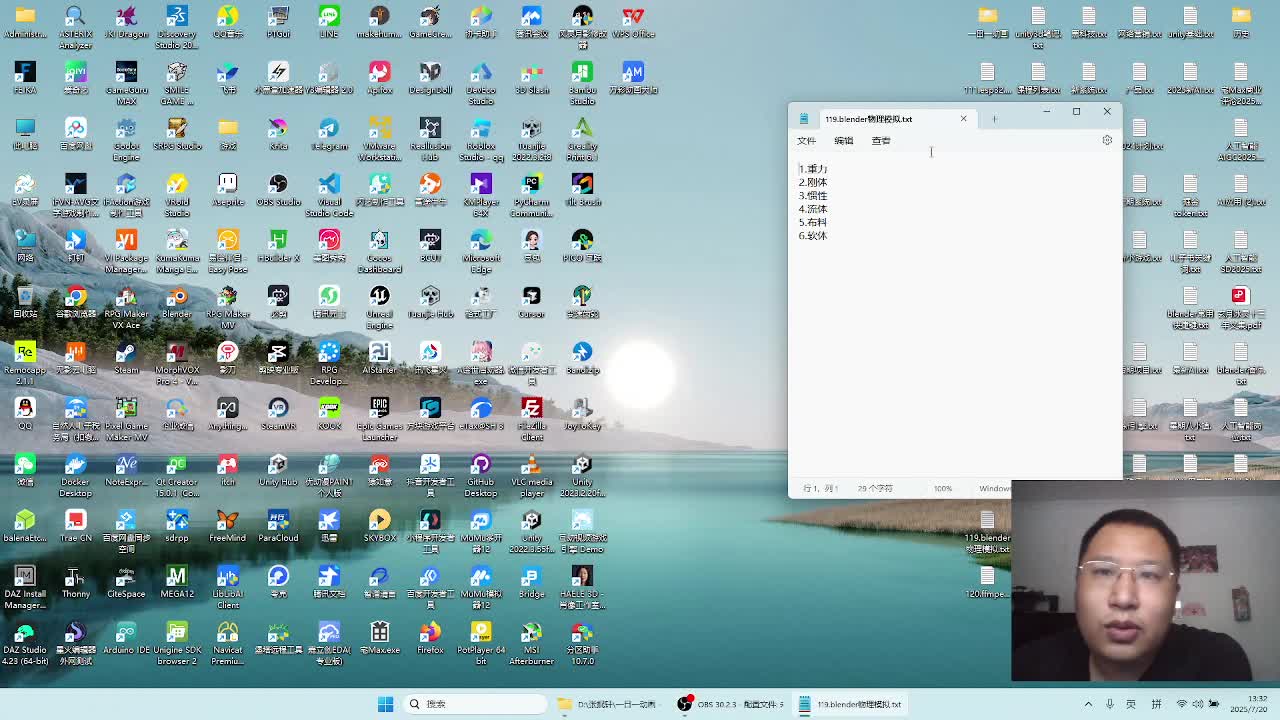Open the 查看 menu in Notepad
The height and width of the screenshot is (720, 1280).
pos(880,141)
